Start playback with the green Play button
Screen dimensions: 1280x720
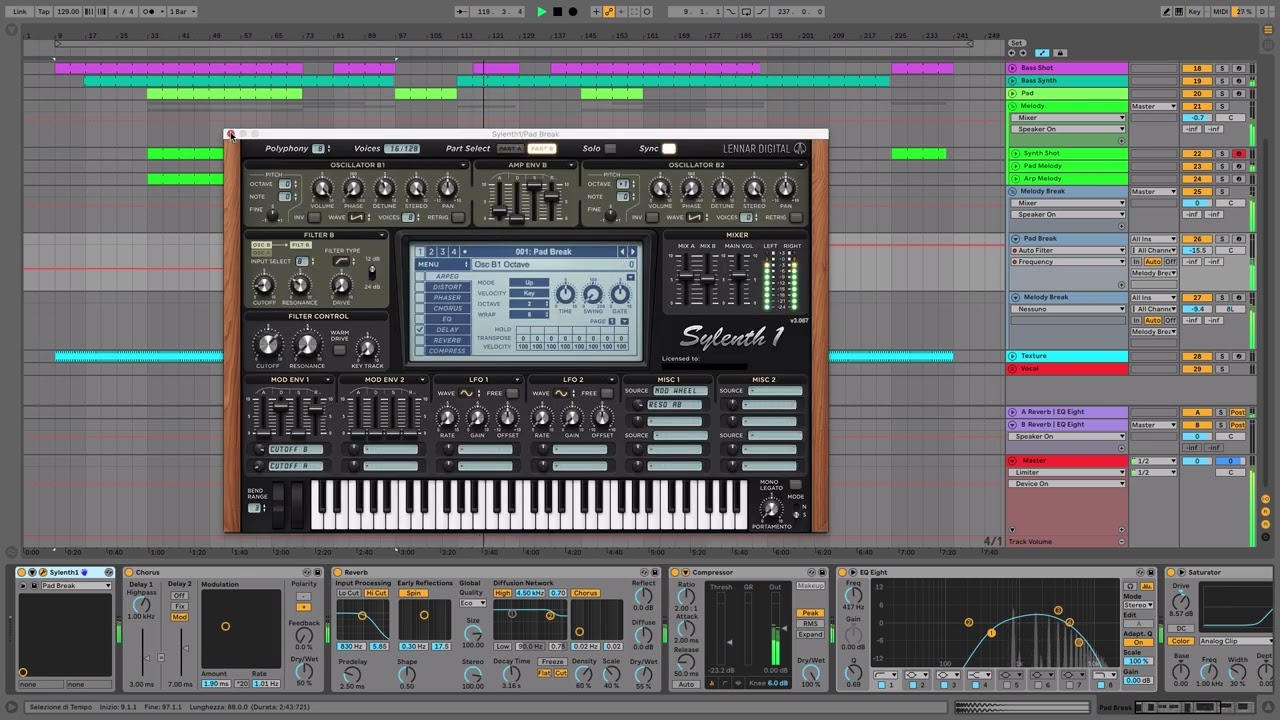pos(541,12)
